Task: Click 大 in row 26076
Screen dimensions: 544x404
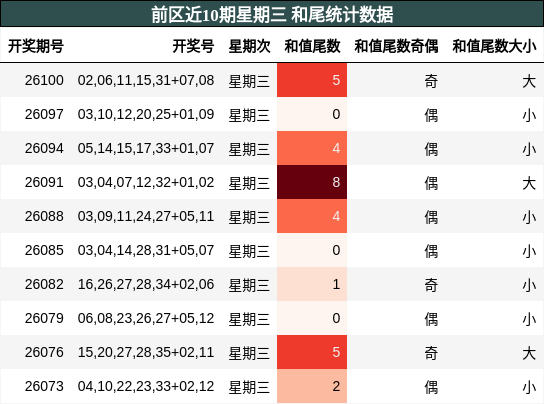Action: [529, 353]
